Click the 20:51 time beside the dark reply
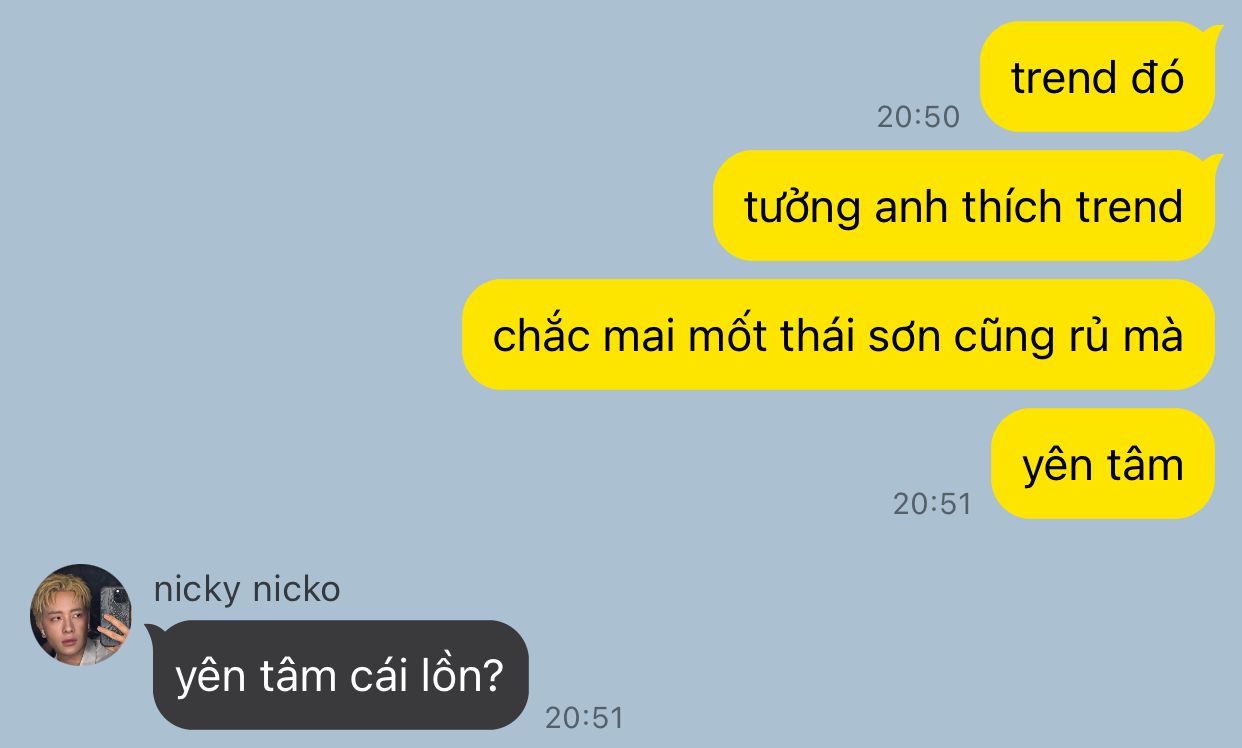 click(584, 718)
